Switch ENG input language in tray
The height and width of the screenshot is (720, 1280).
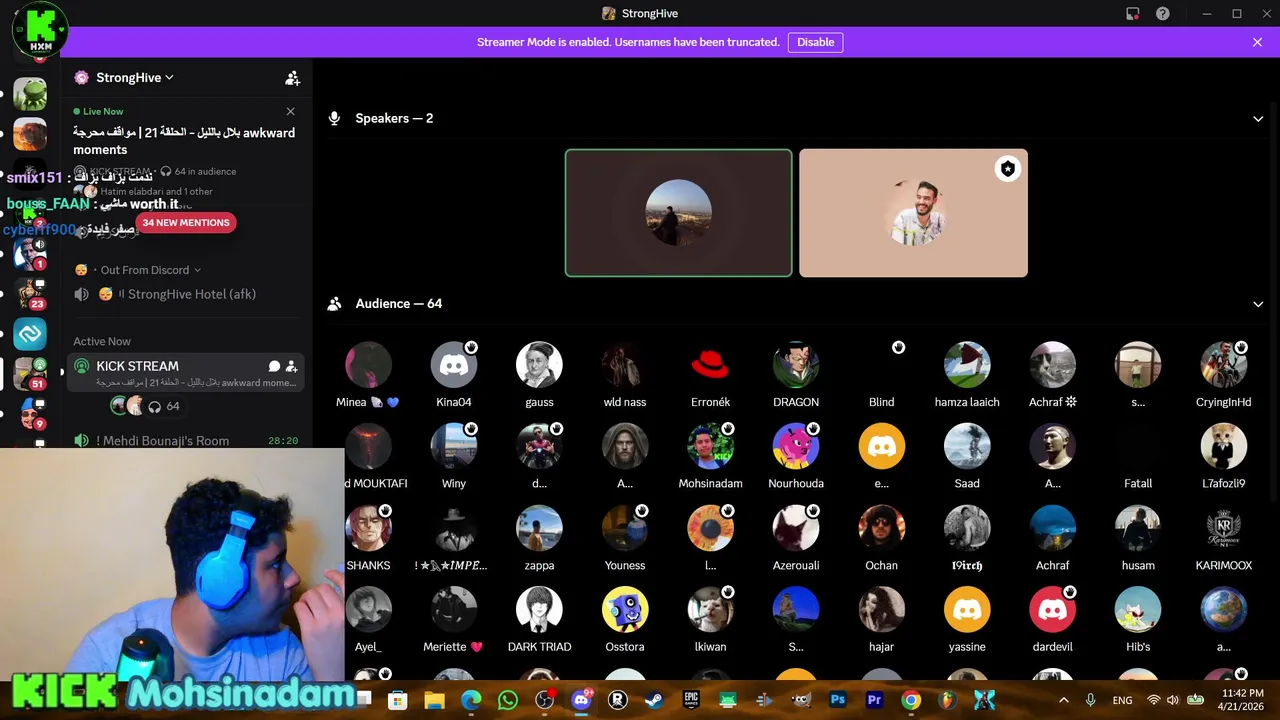[x=1122, y=700]
